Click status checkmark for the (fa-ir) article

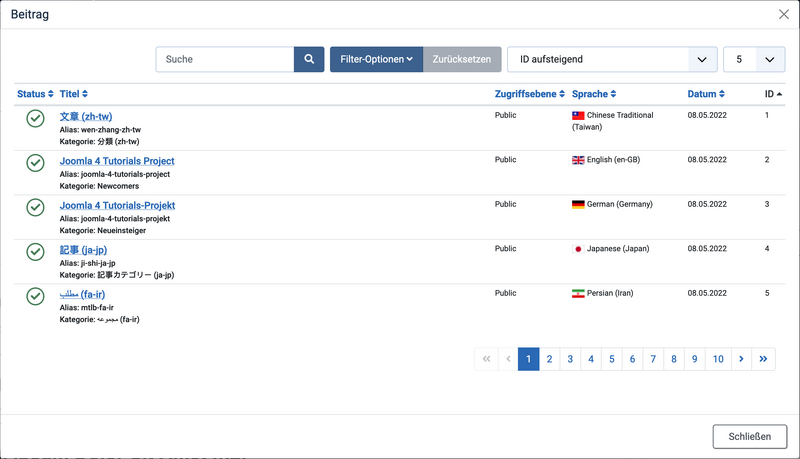pyautogui.click(x=35, y=296)
